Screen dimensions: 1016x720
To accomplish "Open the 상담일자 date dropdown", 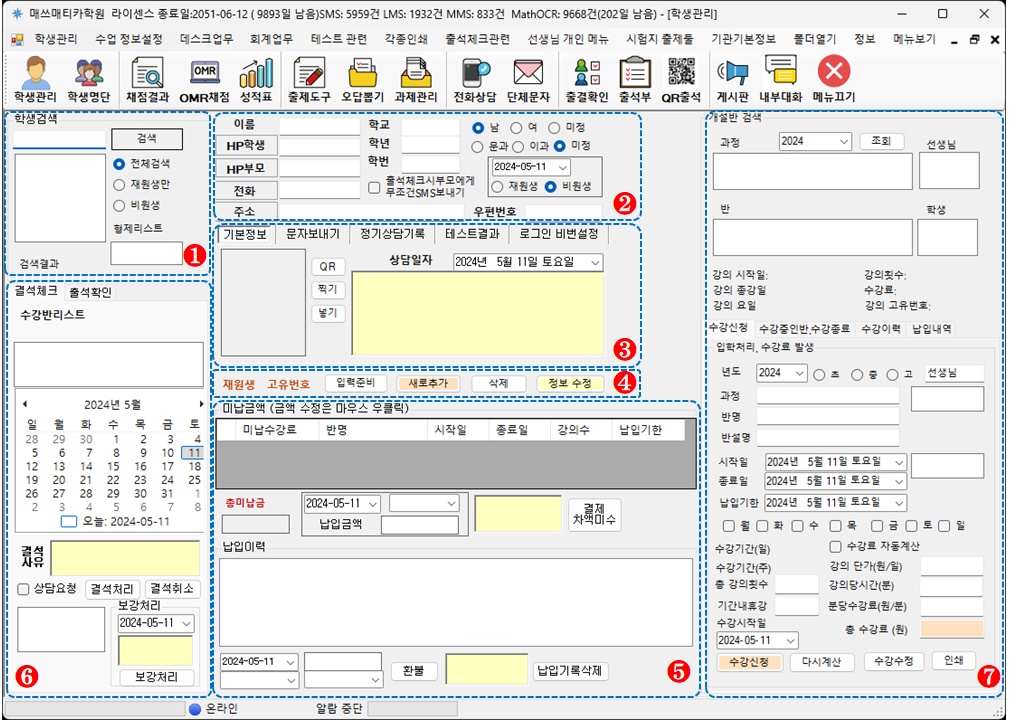I will pos(595,262).
